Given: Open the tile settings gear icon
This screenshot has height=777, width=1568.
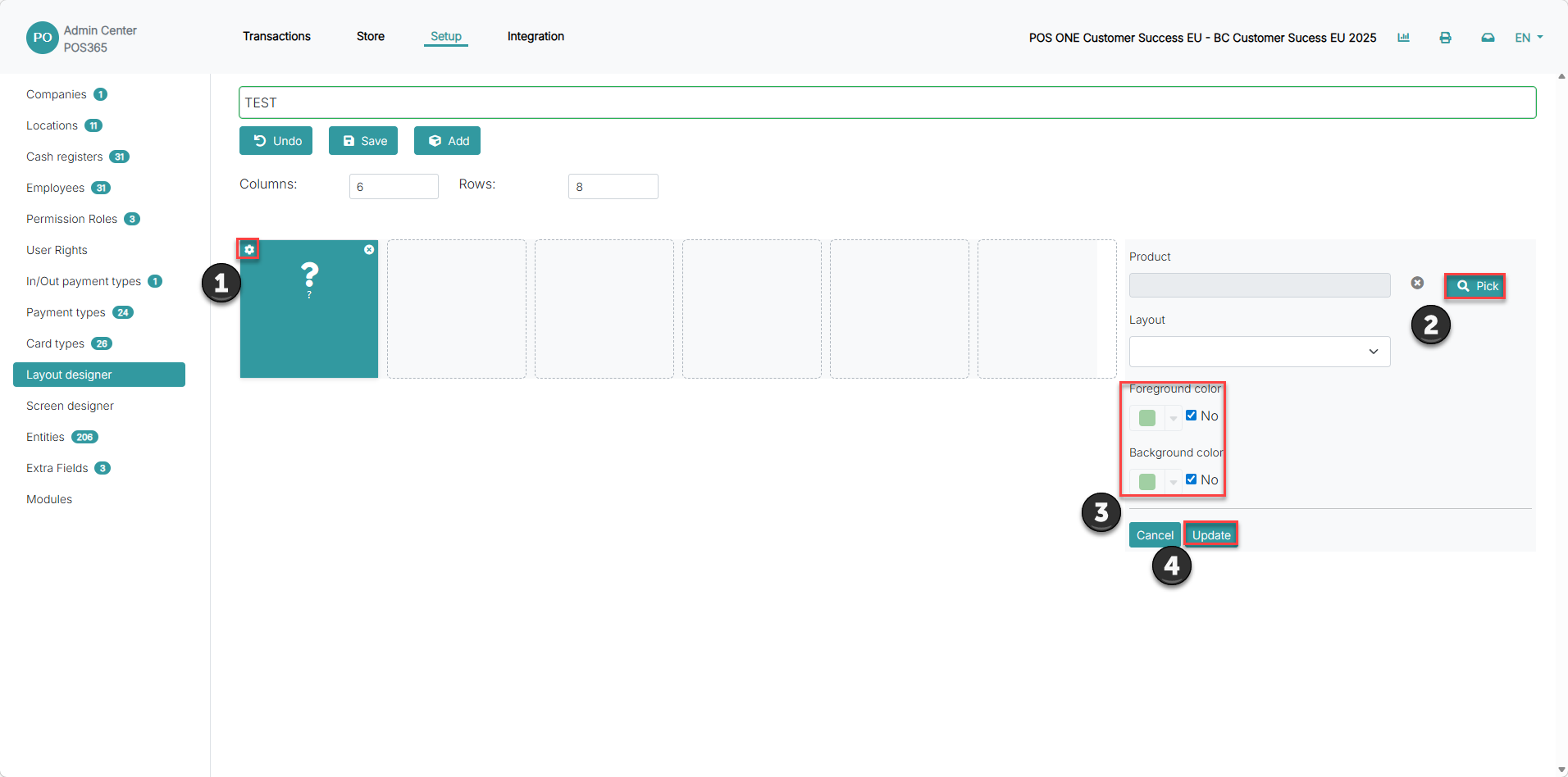Looking at the screenshot, I should (249, 249).
